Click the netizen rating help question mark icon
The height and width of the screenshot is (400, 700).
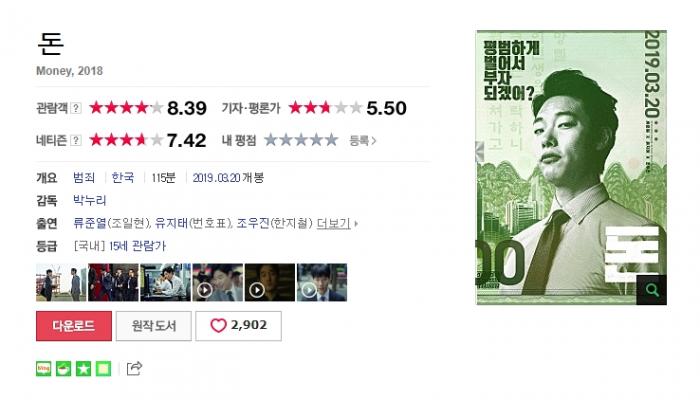pyautogui.click(x=76, y=140)
